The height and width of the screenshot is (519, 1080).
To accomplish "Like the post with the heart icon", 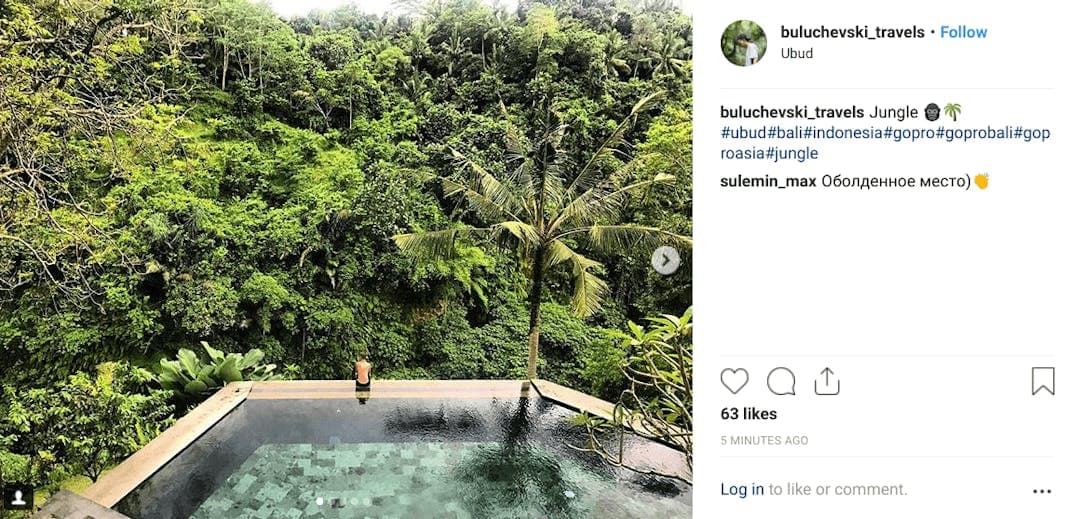I will (x=734, y=381).
